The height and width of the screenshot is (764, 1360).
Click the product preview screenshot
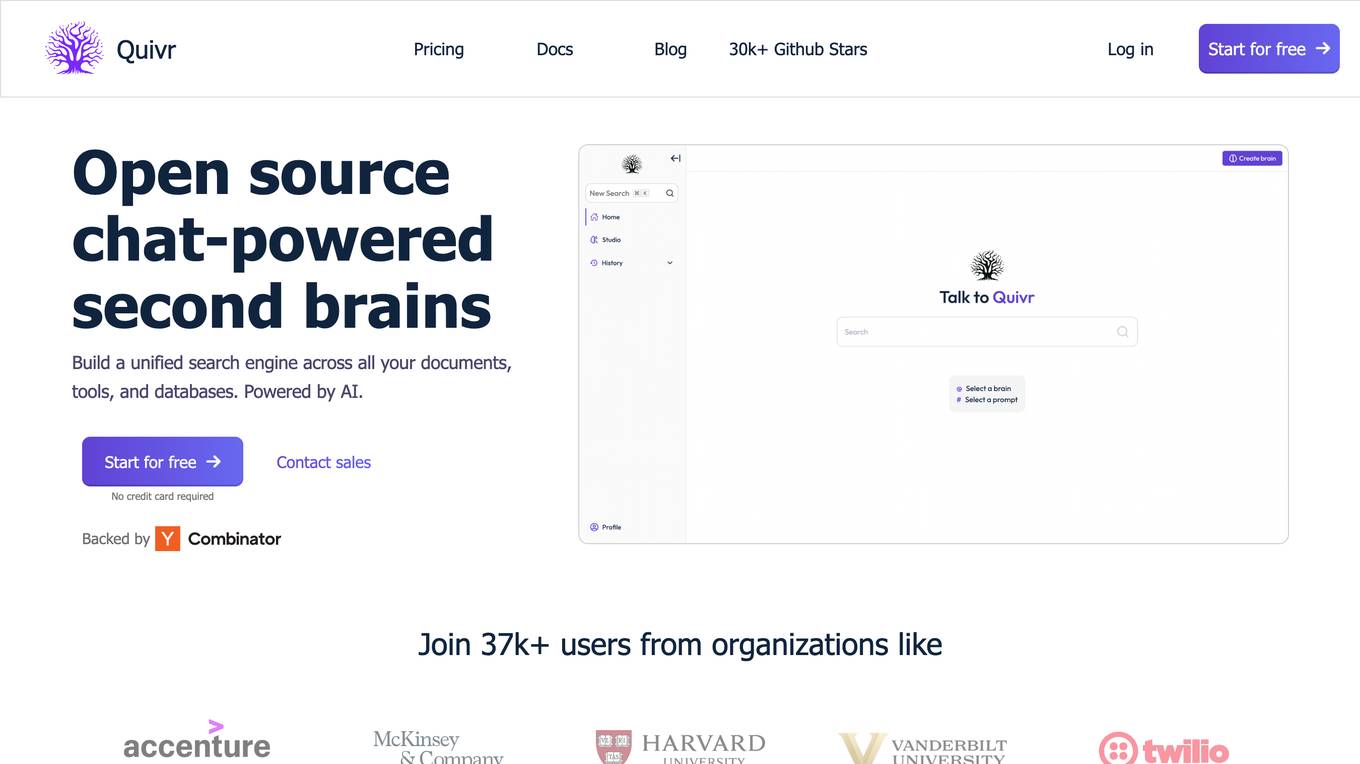click(x=933, y=344)
